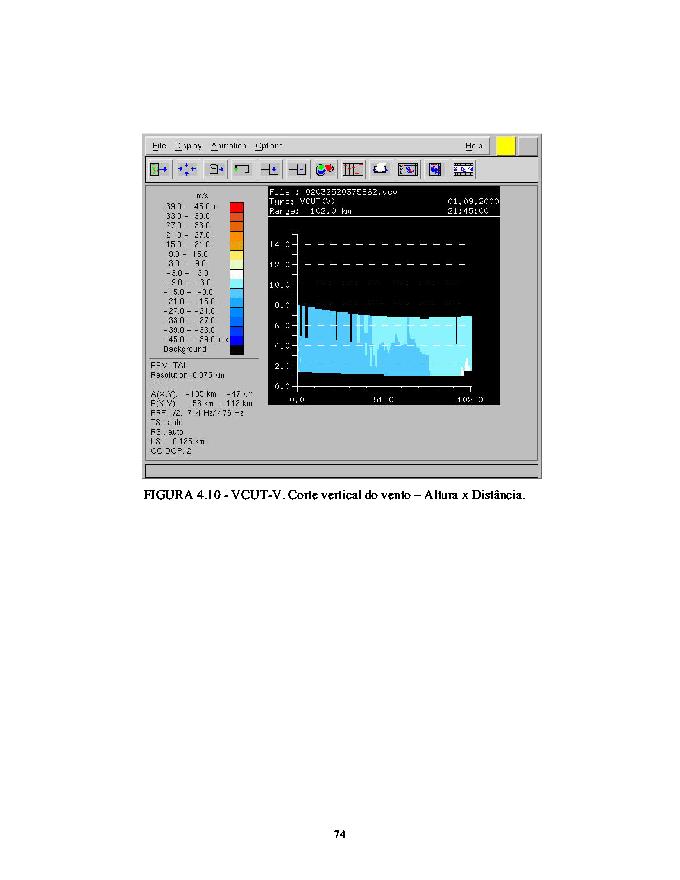Click the '-3.0 - 3.0' legend range label
Viewport: 680px width, 880px height.
point(187,273)
